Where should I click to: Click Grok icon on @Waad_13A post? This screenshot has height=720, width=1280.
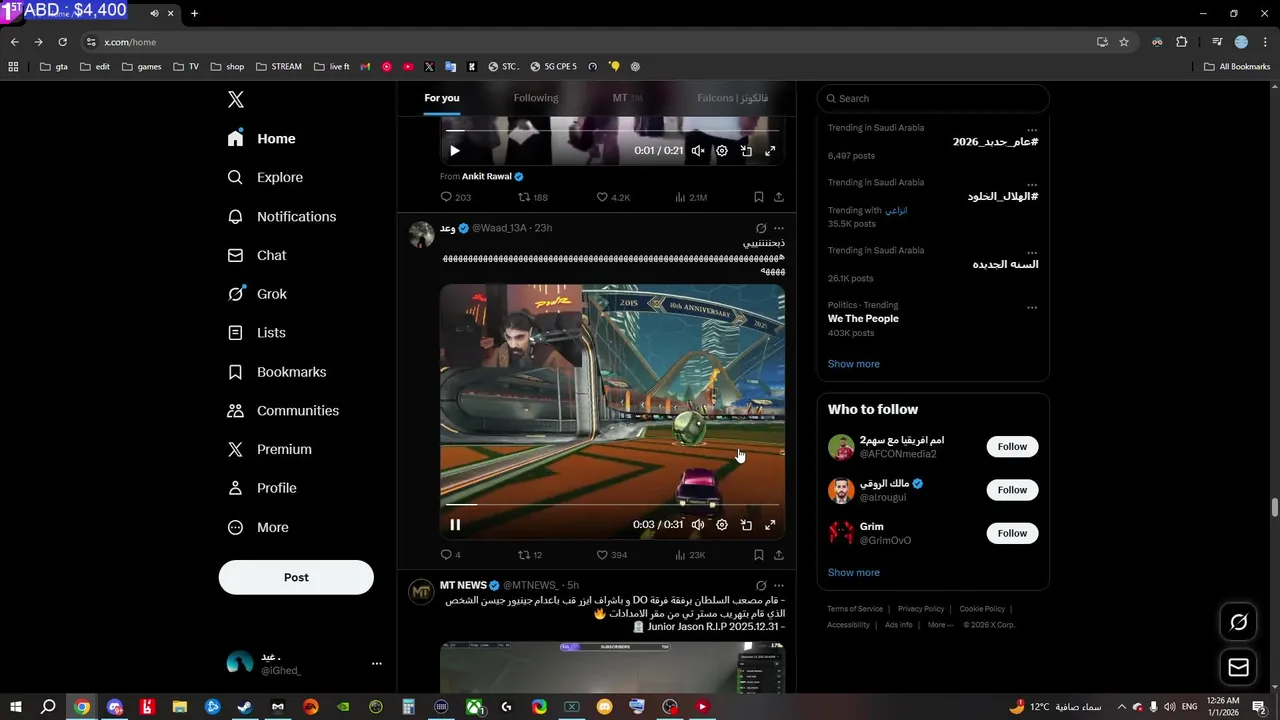pyautogui.click(x=761, y=228)
